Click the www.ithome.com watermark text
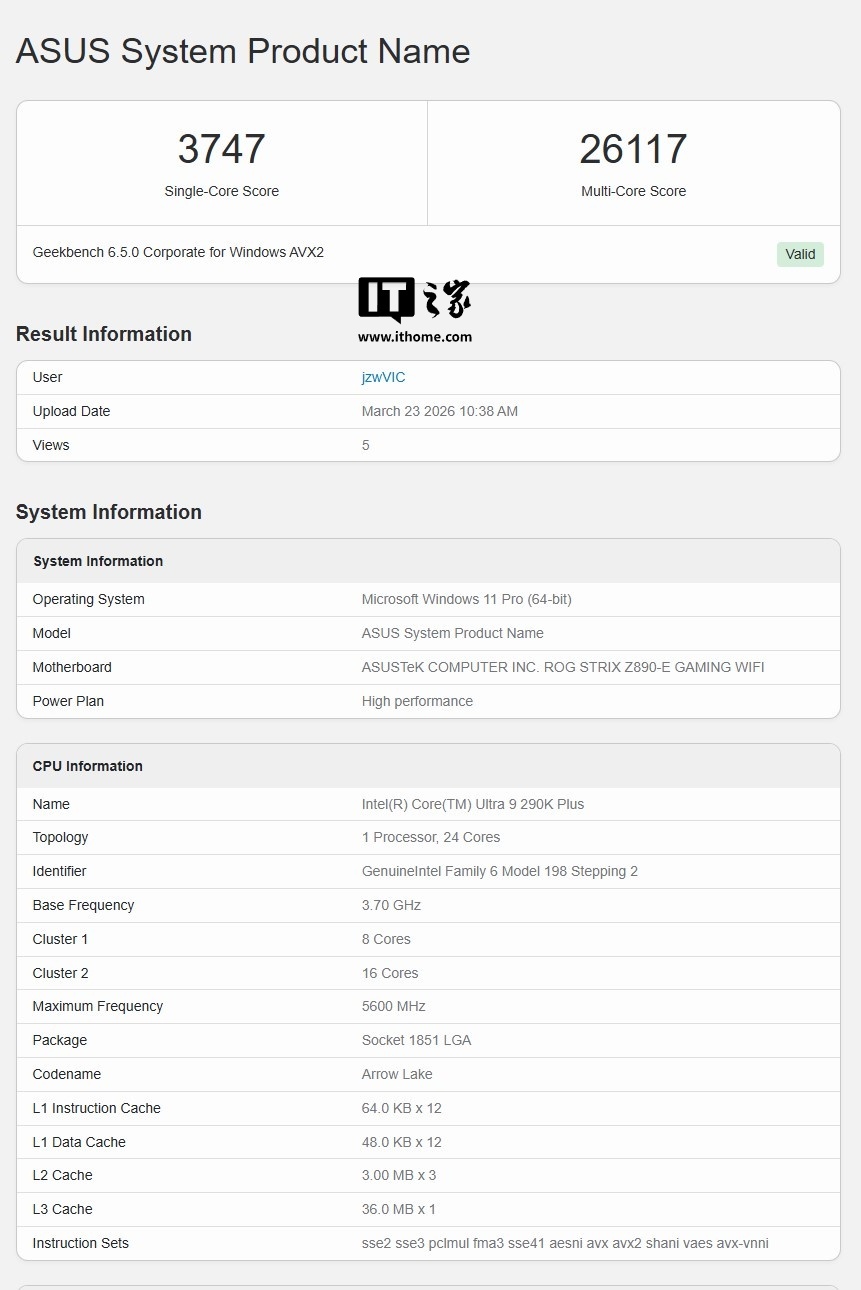 [x=414, y=337]
